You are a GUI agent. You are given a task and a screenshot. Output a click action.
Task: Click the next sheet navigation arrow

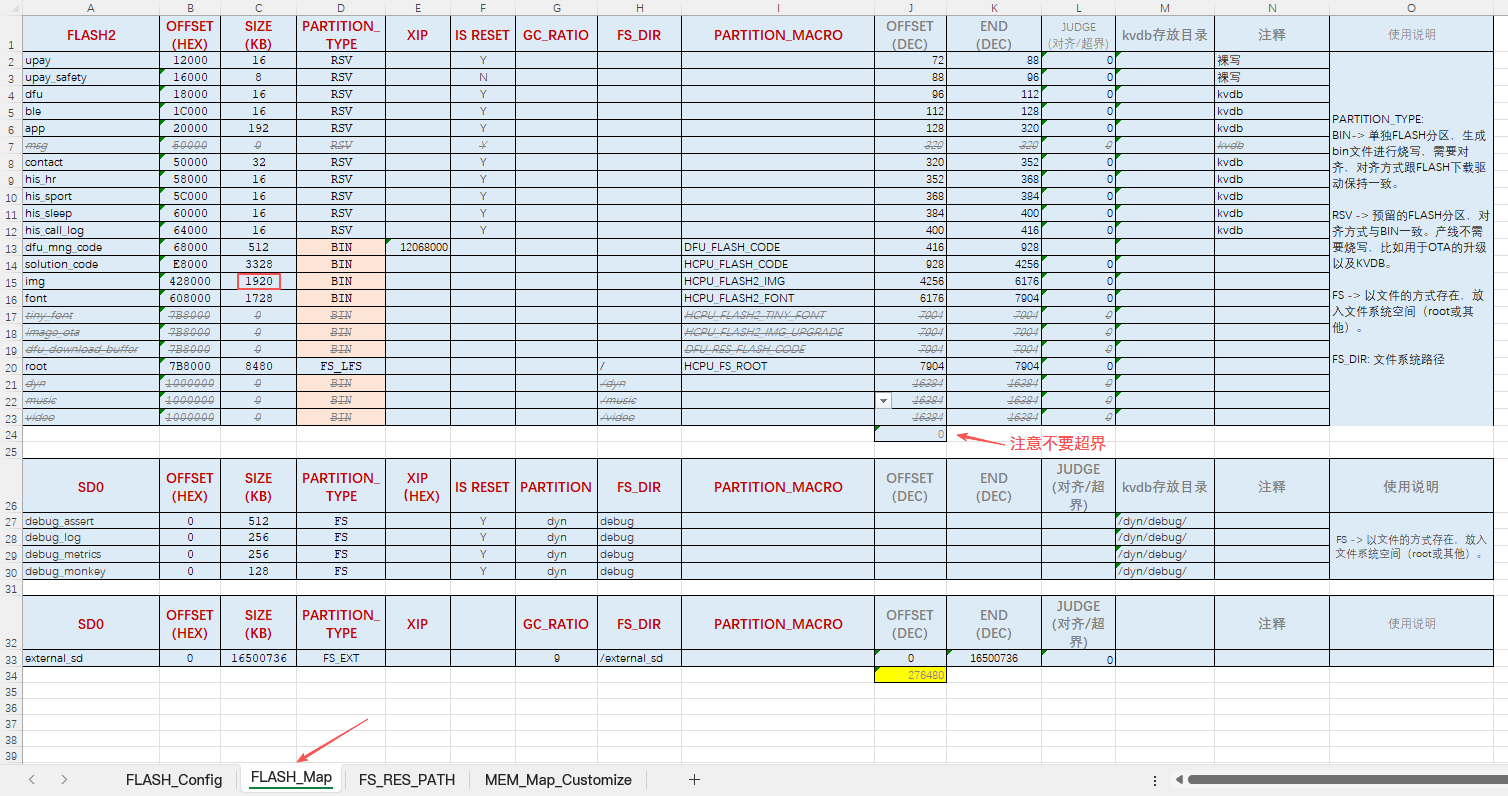(x=64, y=780)
